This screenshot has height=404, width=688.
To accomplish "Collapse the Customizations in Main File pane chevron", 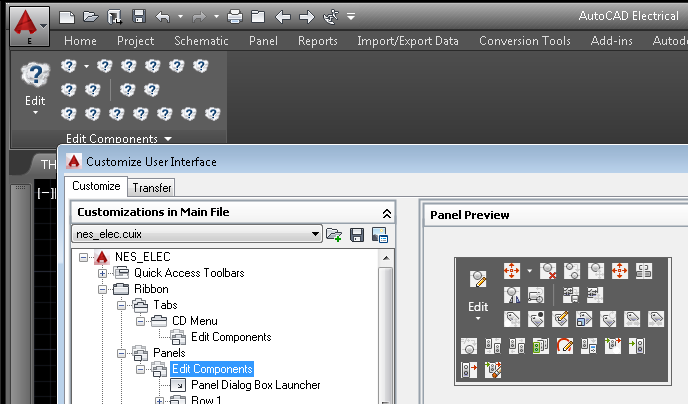I will (387, 214).
